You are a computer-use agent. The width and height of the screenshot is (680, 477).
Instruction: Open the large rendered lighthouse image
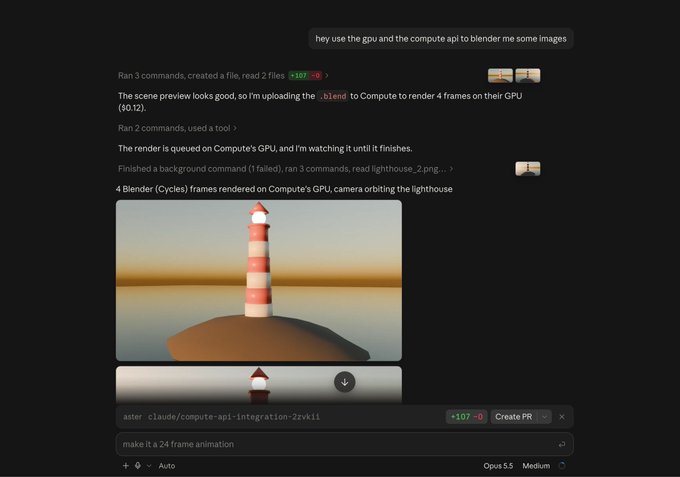click(x=259, y=280)
